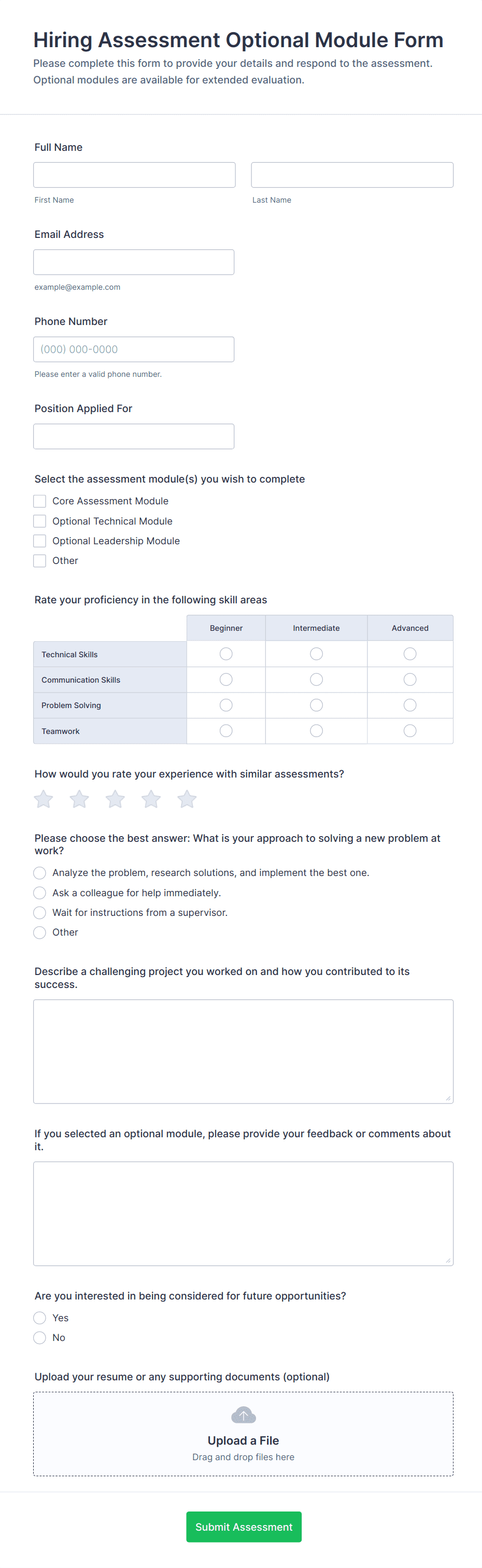Focus the First Name field
Image resolution: width=482 pixels, height=1568 pixels.
coord(135,175)
